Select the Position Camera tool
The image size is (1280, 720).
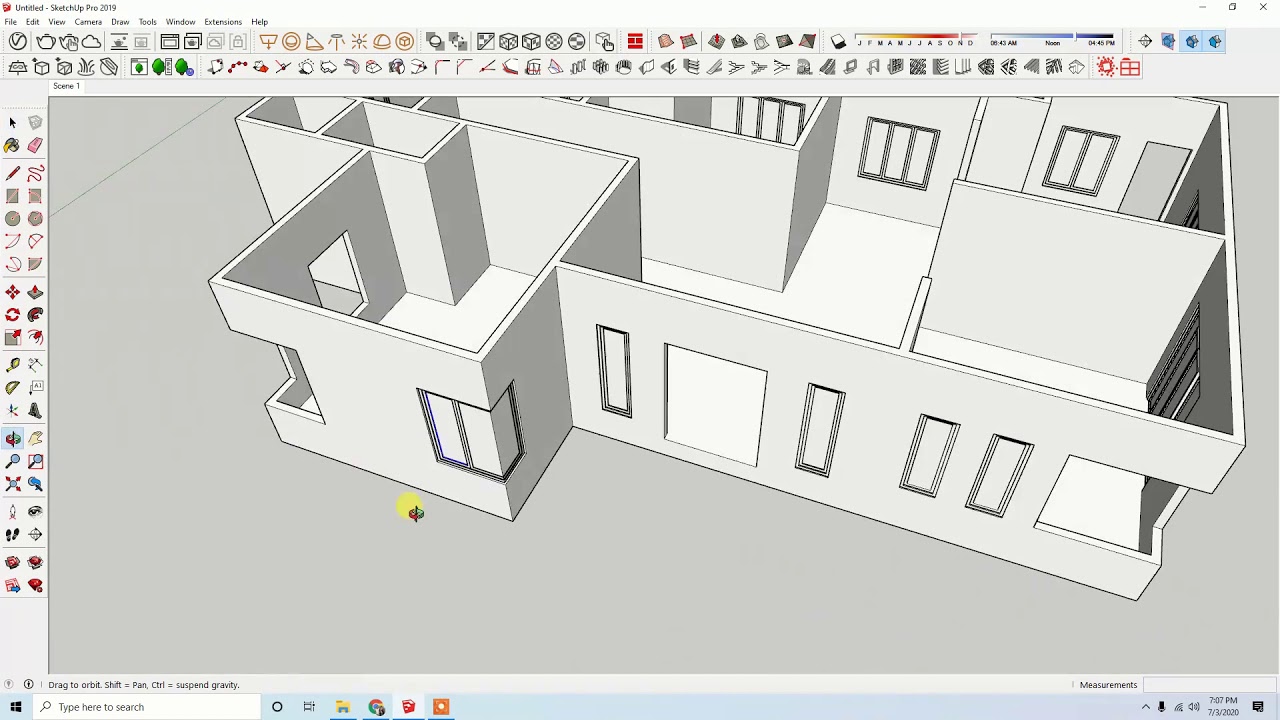(13, 512)
